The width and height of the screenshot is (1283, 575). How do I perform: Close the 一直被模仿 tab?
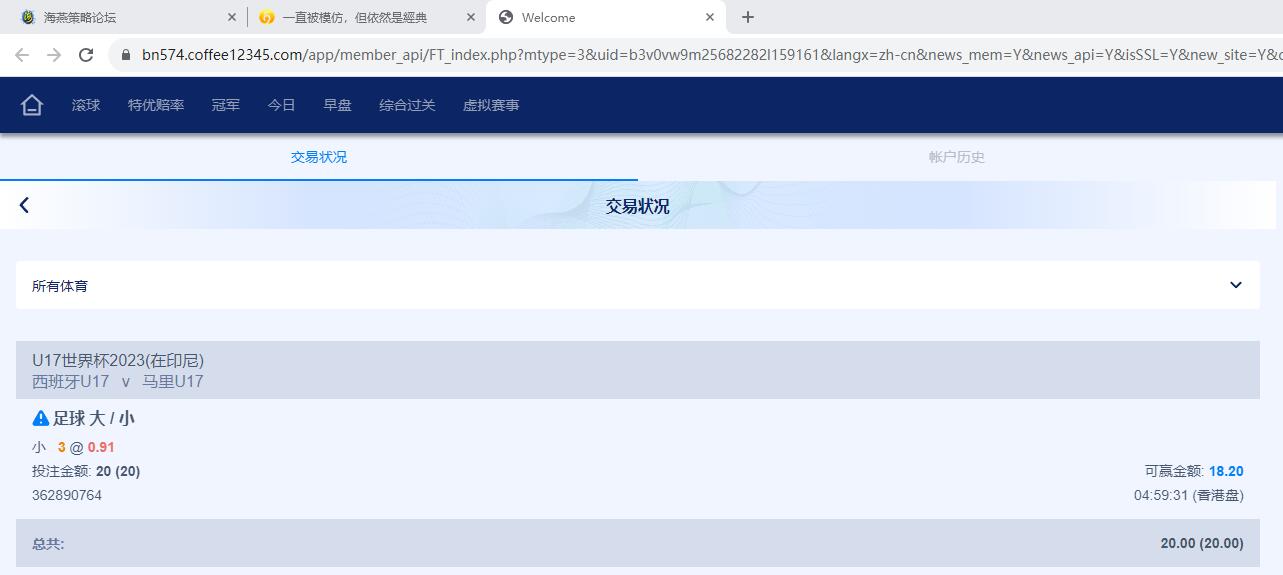(x=471, y=17)
